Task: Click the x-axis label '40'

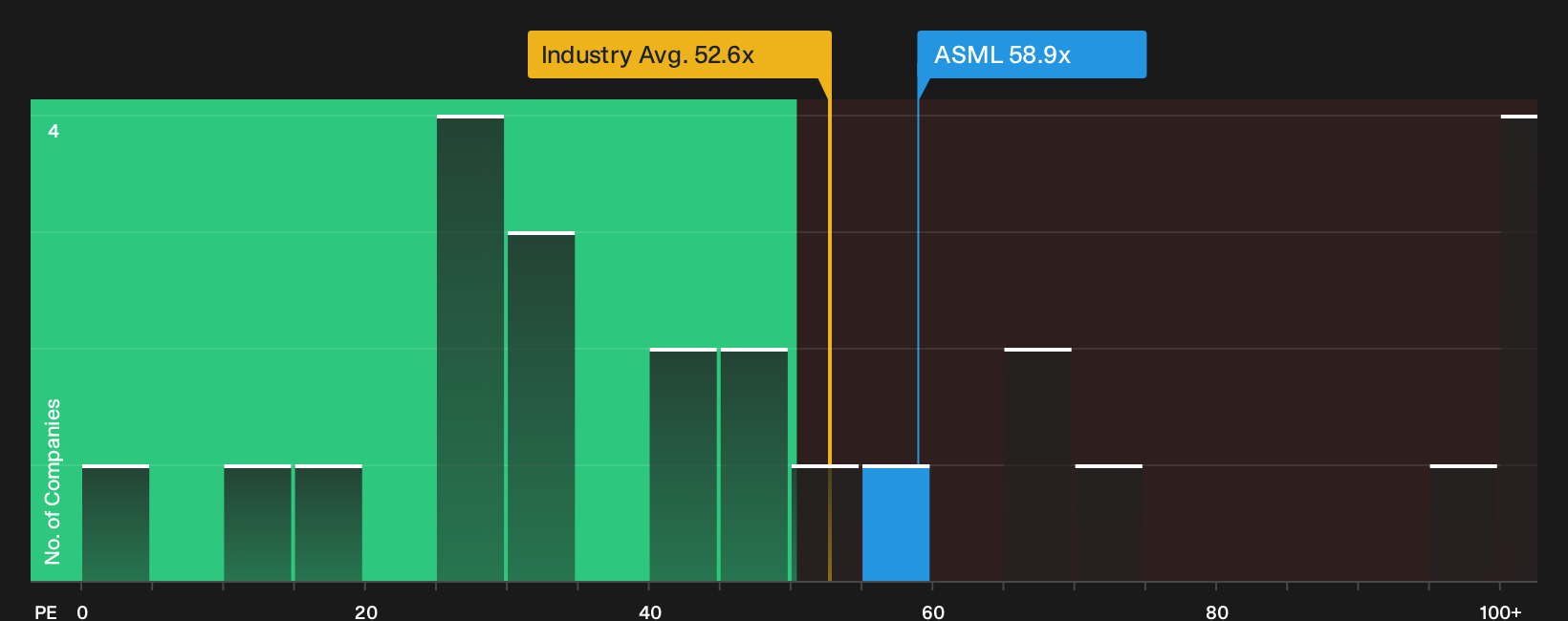Action: [650, 611]
